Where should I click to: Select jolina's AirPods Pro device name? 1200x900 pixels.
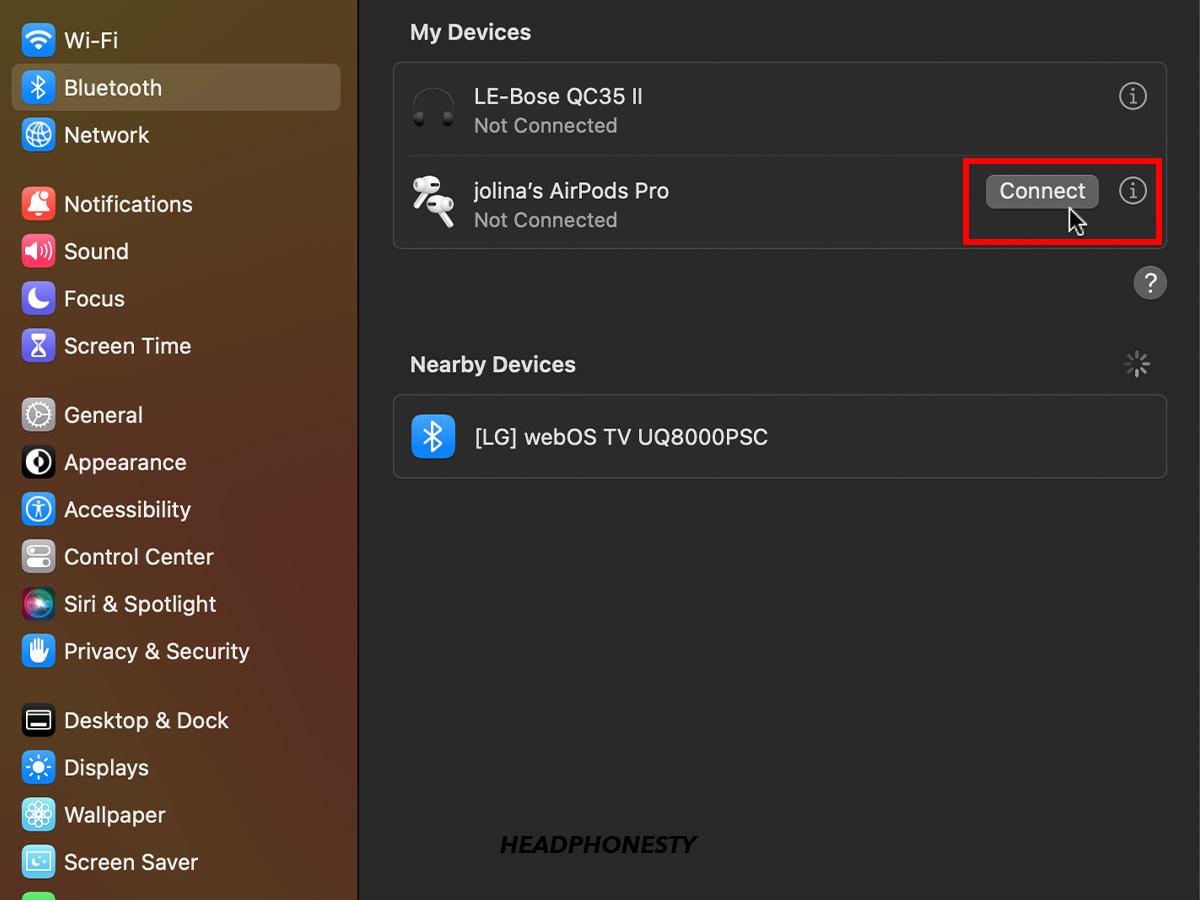(x=571, y=191)
